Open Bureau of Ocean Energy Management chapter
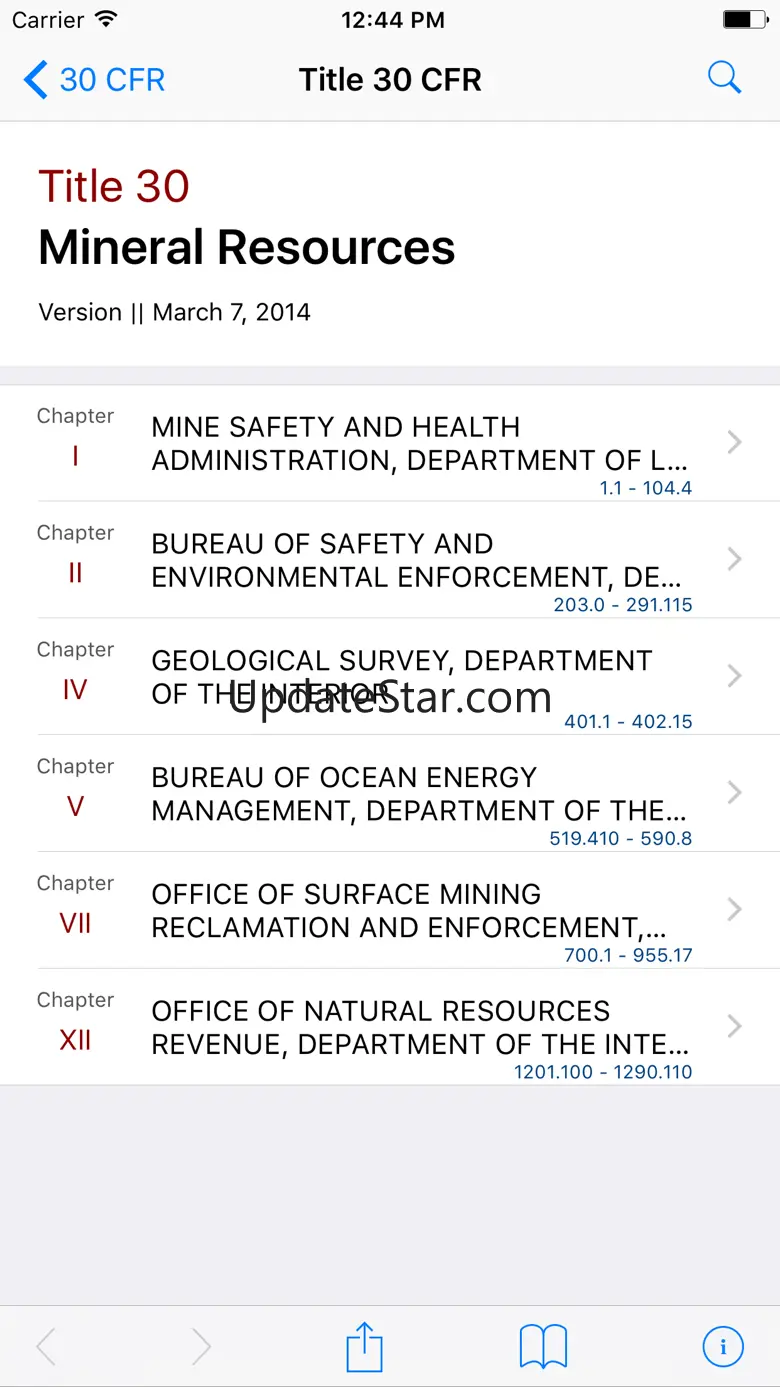 tap(418, 794)
